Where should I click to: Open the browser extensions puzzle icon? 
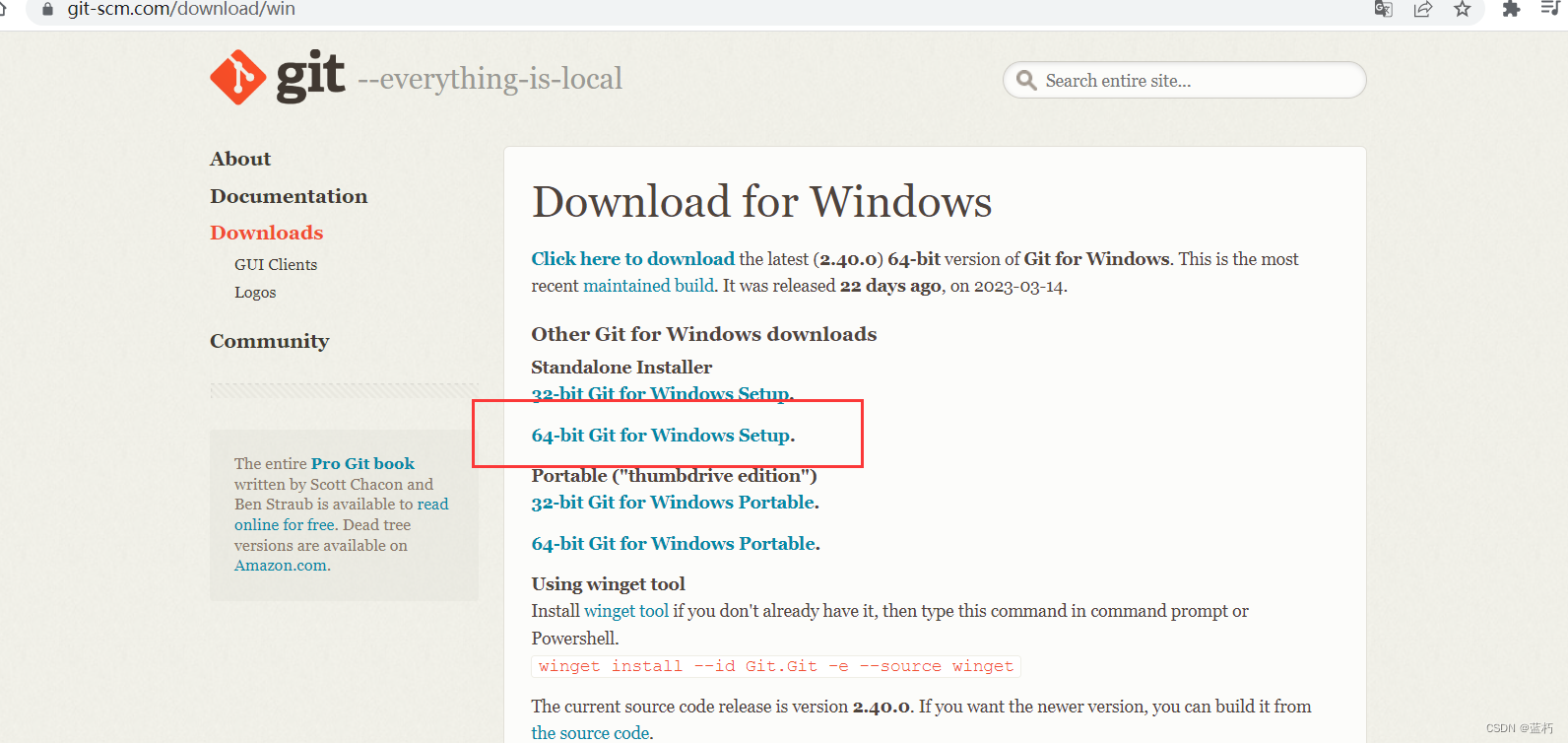coord(1511,9)
